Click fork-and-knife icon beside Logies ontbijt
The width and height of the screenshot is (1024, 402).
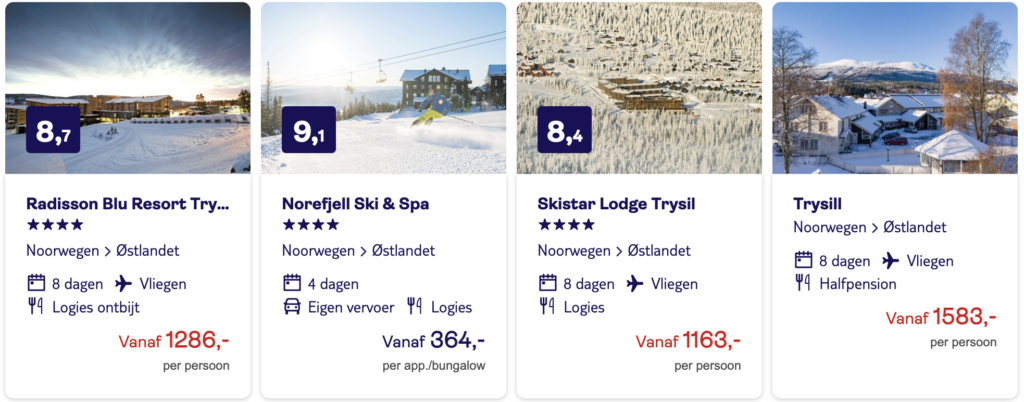(36, 306)
